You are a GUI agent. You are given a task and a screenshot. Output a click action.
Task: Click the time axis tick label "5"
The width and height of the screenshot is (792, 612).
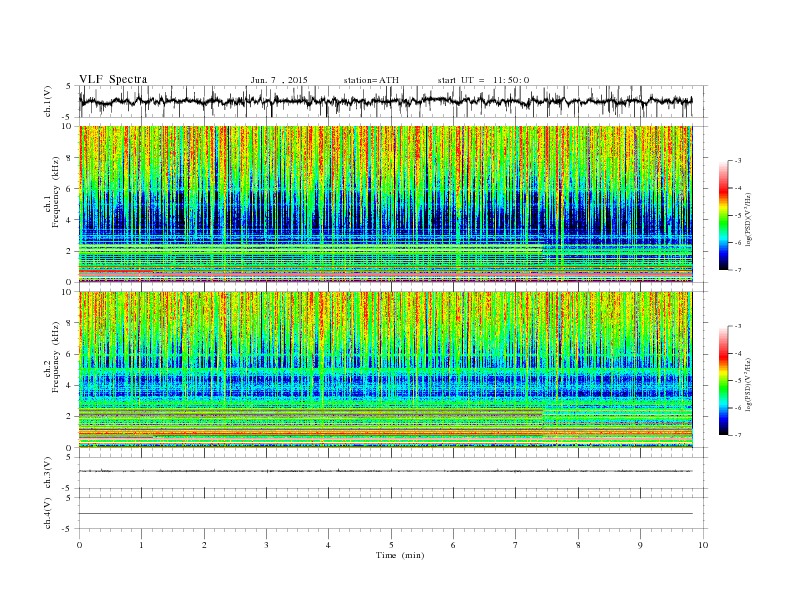391,545
